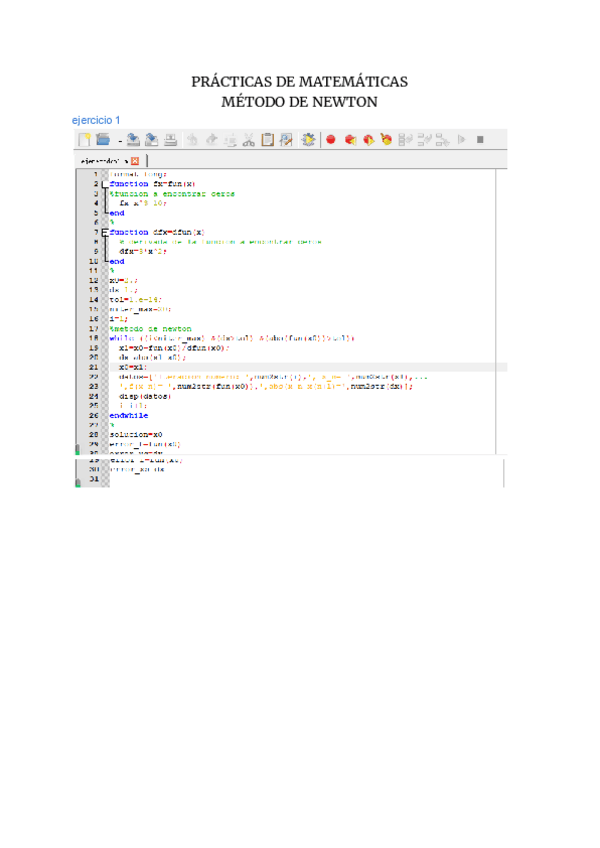The image size is (600, 848).
Task: Click the Cut scissors icon
Action: (249, 140)
